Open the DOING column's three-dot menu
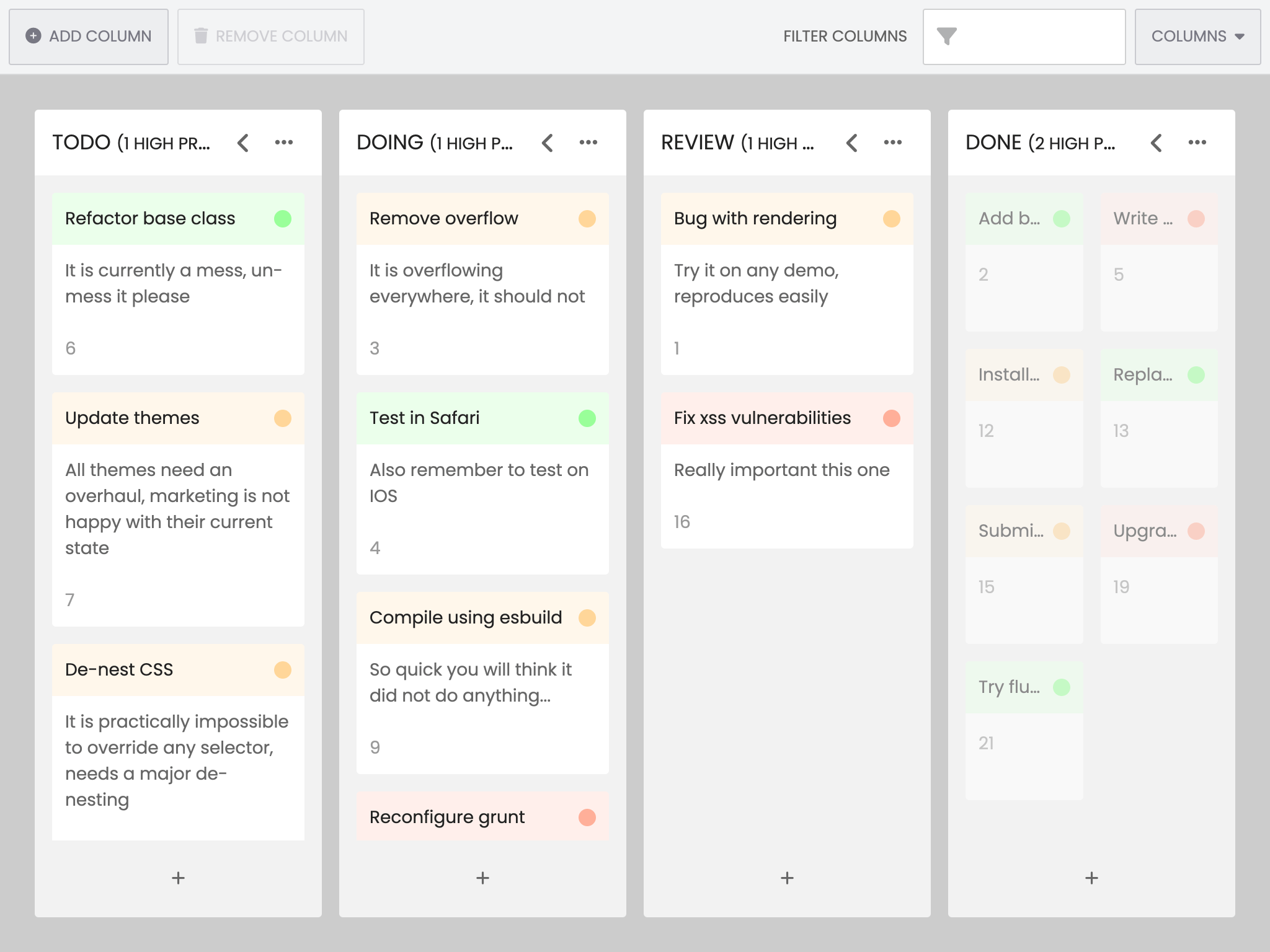 (x=588, y=143)
